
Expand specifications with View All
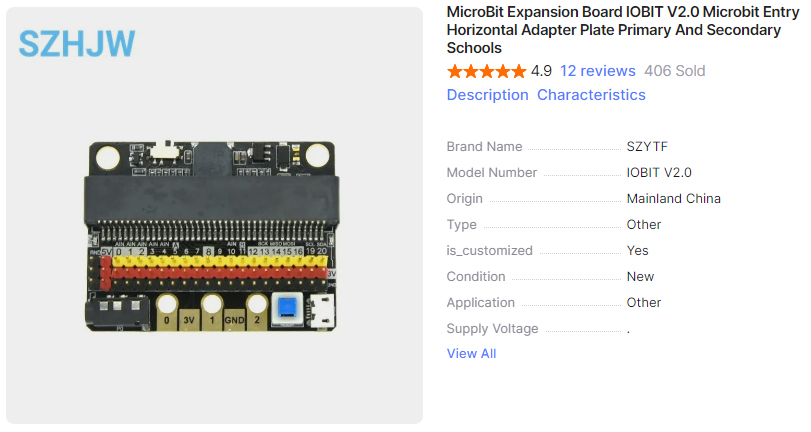click(x=471, y=354)
